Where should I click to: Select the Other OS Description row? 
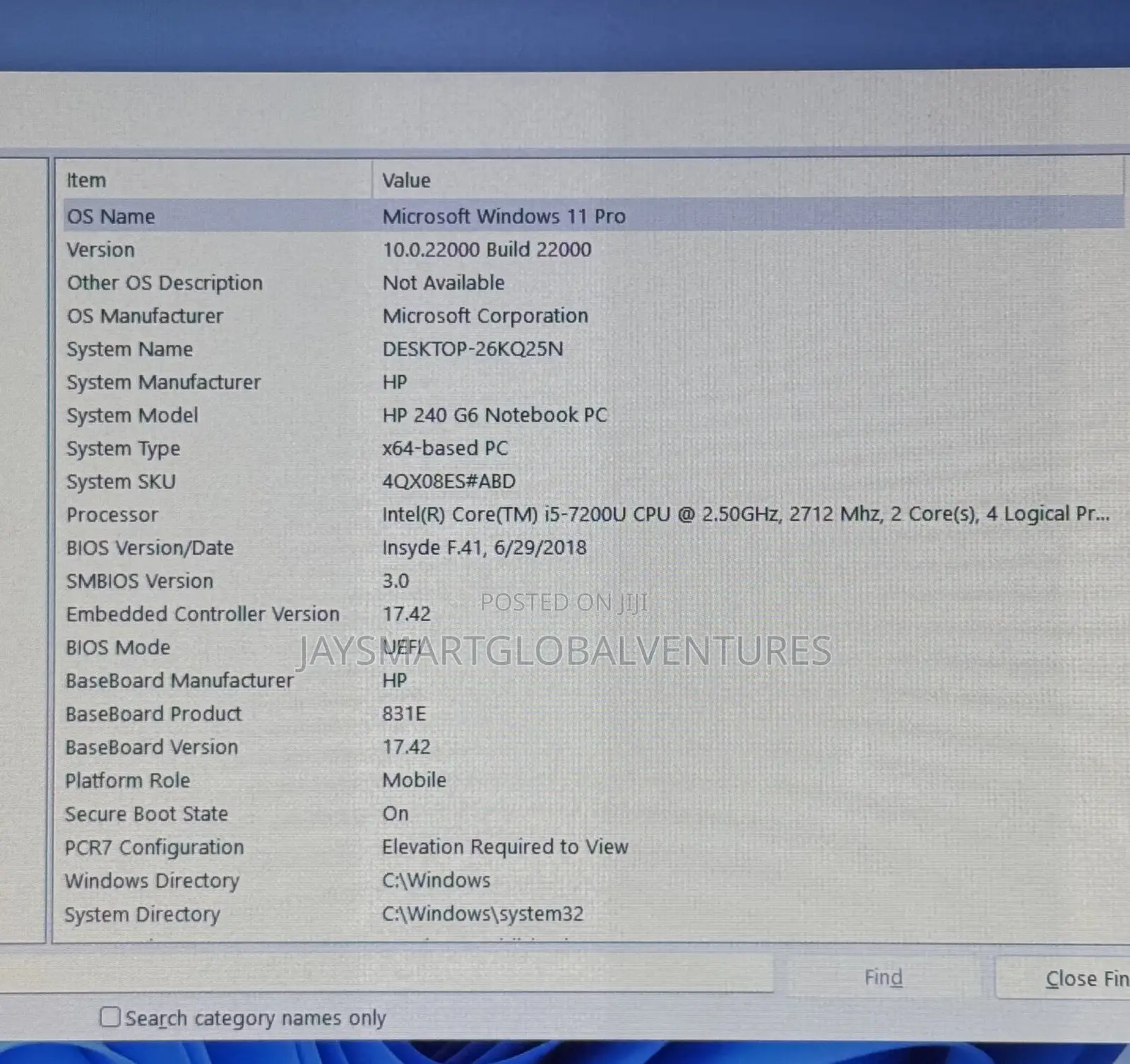click(x=593, y=283)
